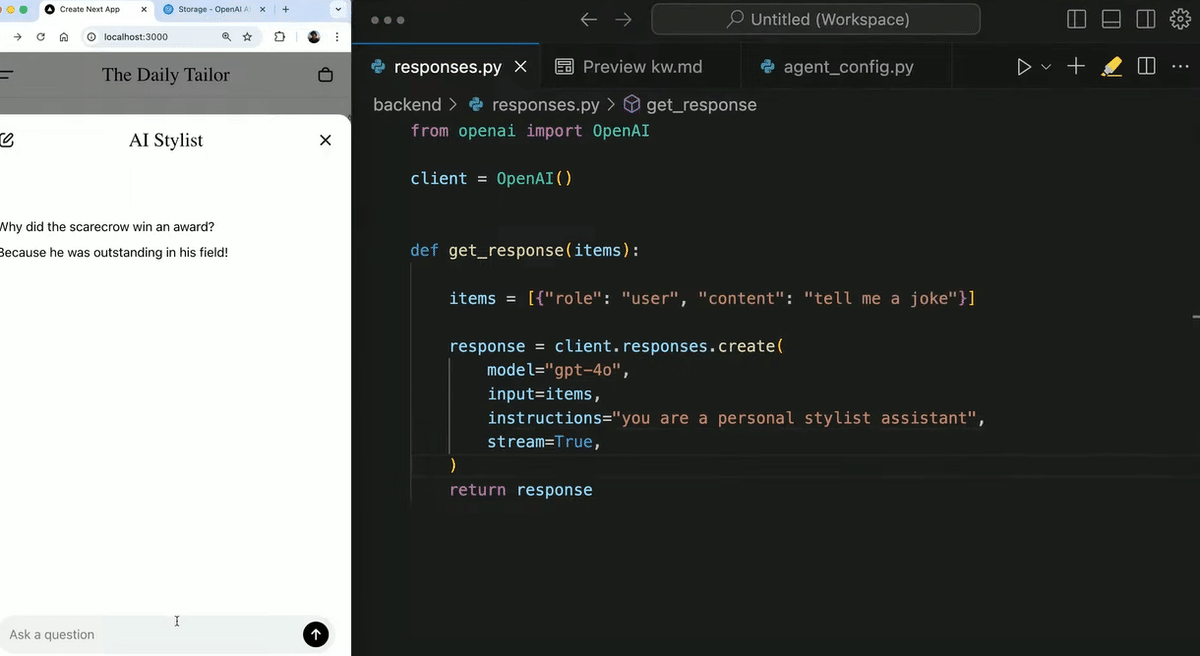Split the editor using the split-editor icon

pos(1145,67)
